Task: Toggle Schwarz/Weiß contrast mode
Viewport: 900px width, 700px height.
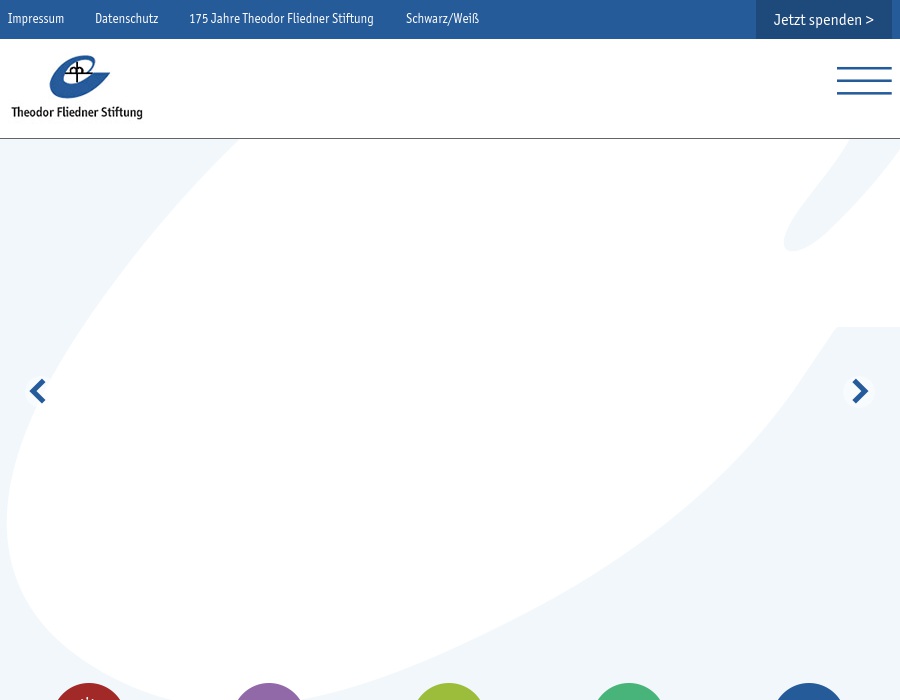Action: tap(442, 19)
